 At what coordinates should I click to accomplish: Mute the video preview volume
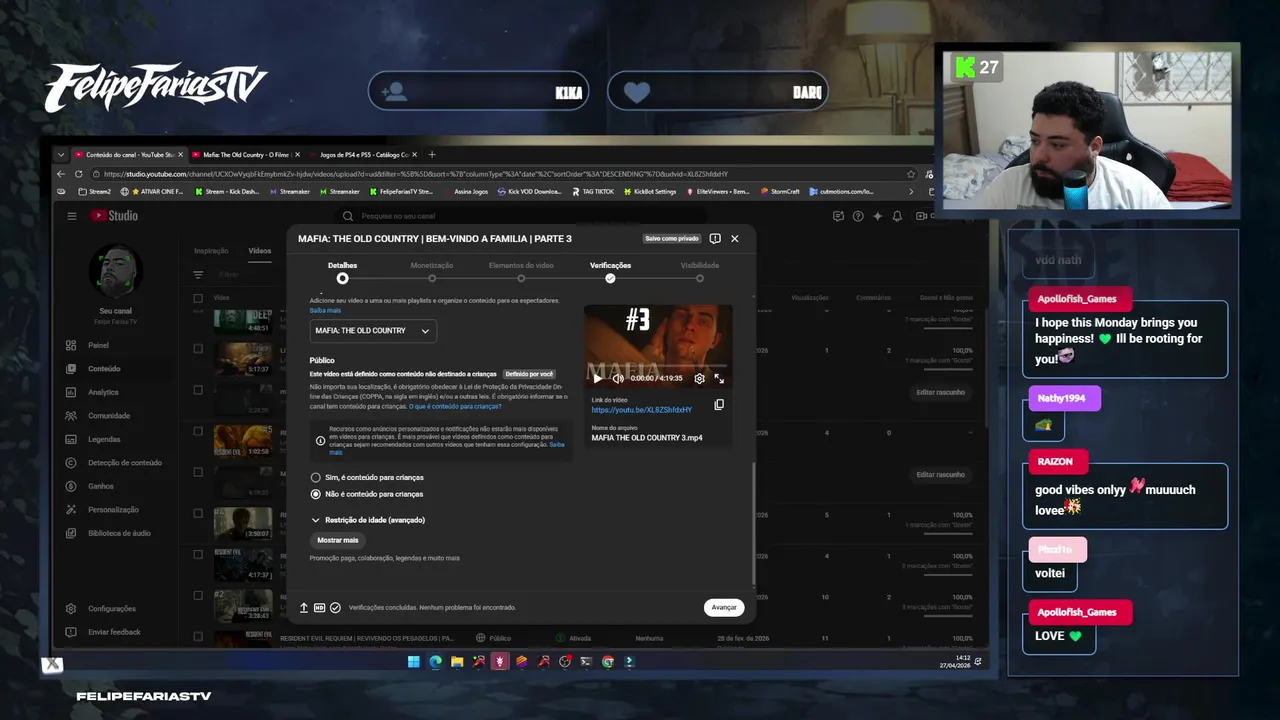[x=618, y=378]
